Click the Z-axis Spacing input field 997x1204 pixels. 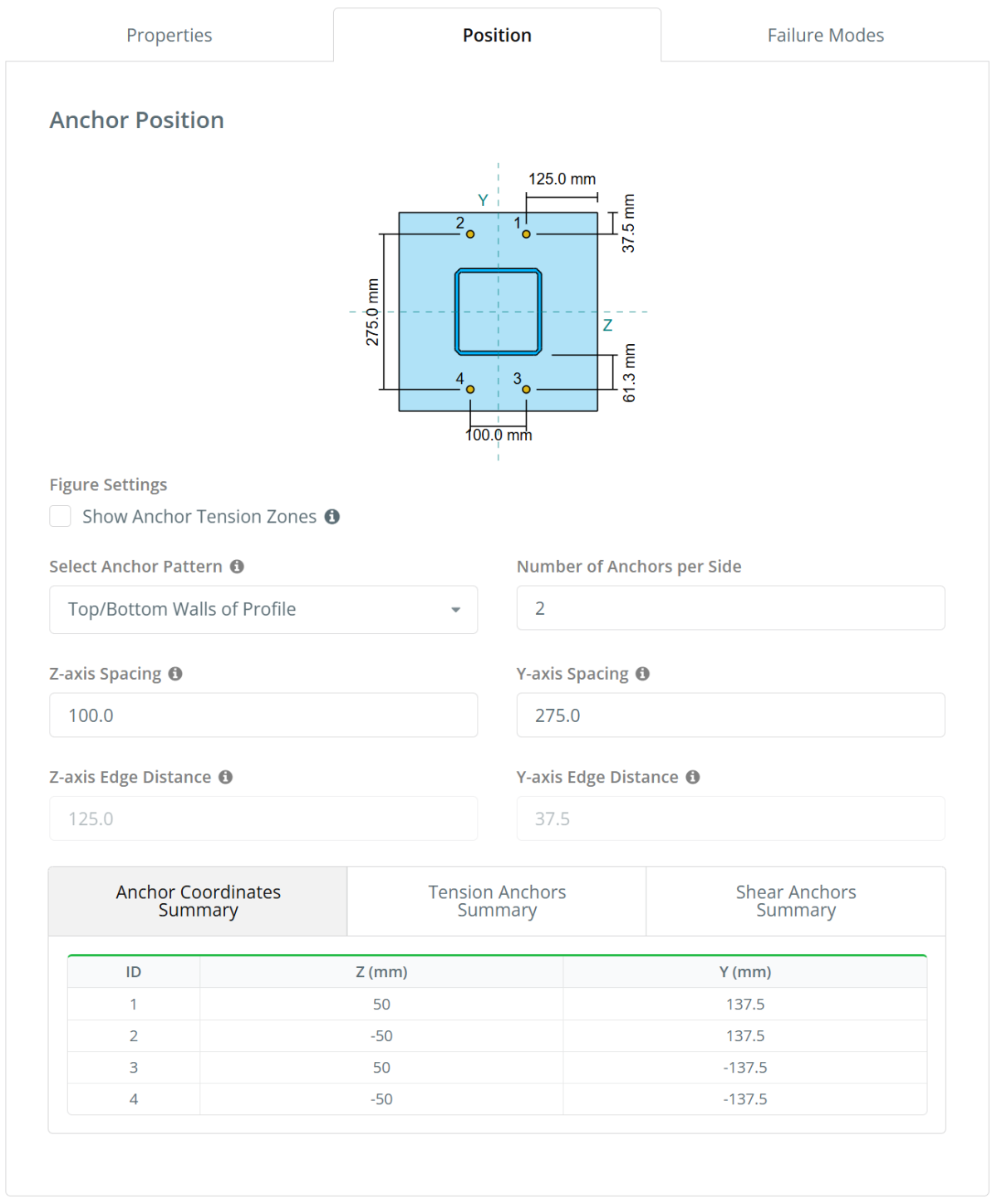pyautogui.click(x=263, y=715)
